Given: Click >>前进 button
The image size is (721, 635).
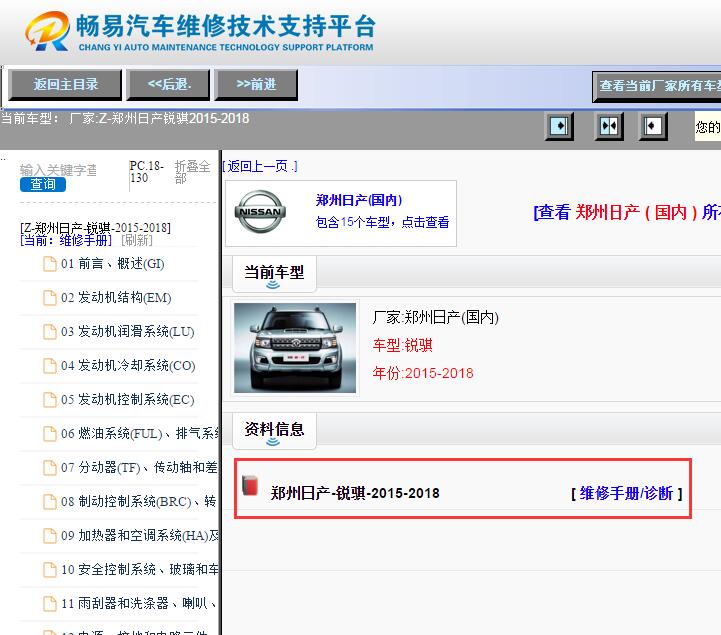Looking at the screenshot, I should point(256,85).
